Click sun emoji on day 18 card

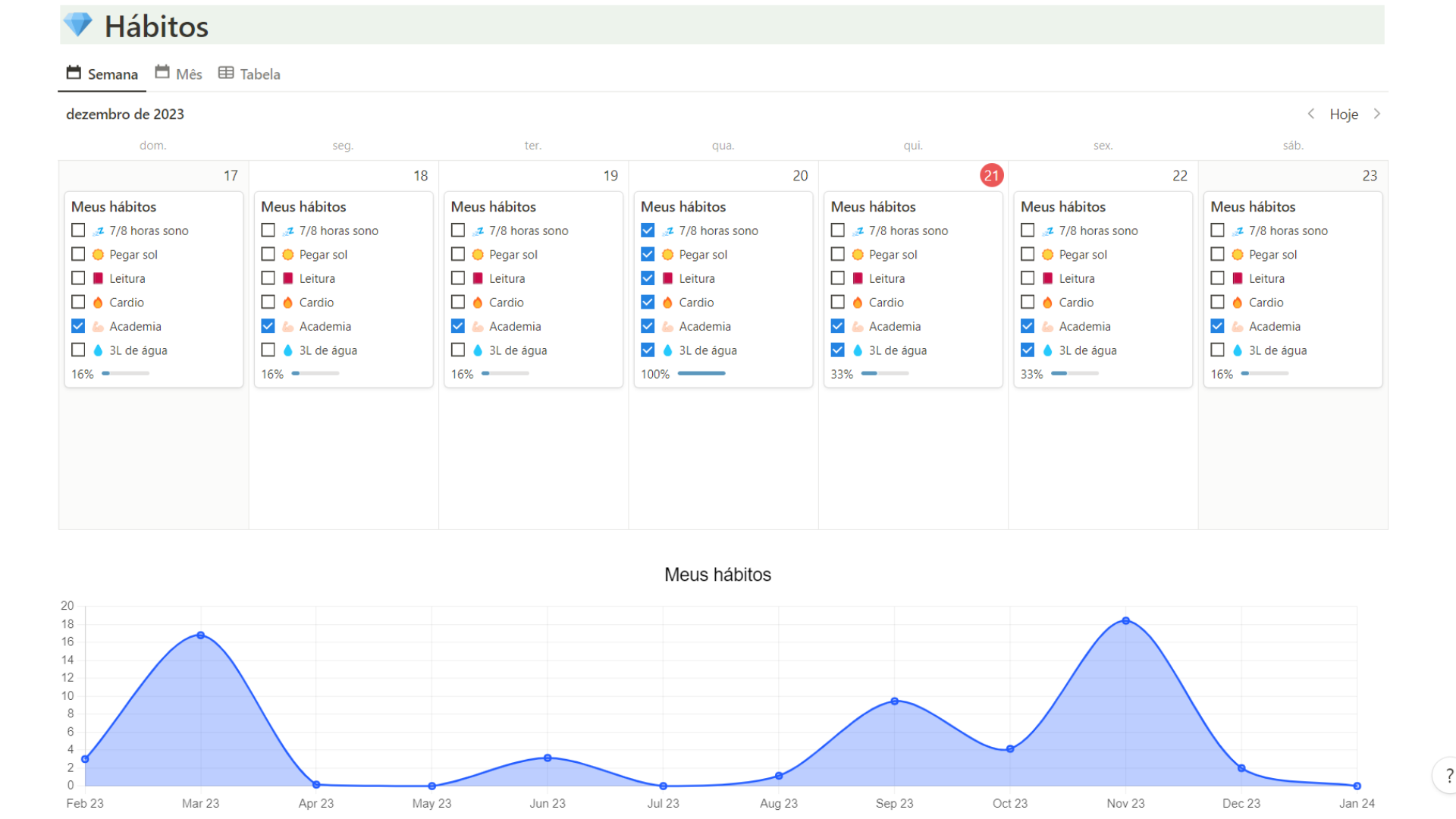288,255
